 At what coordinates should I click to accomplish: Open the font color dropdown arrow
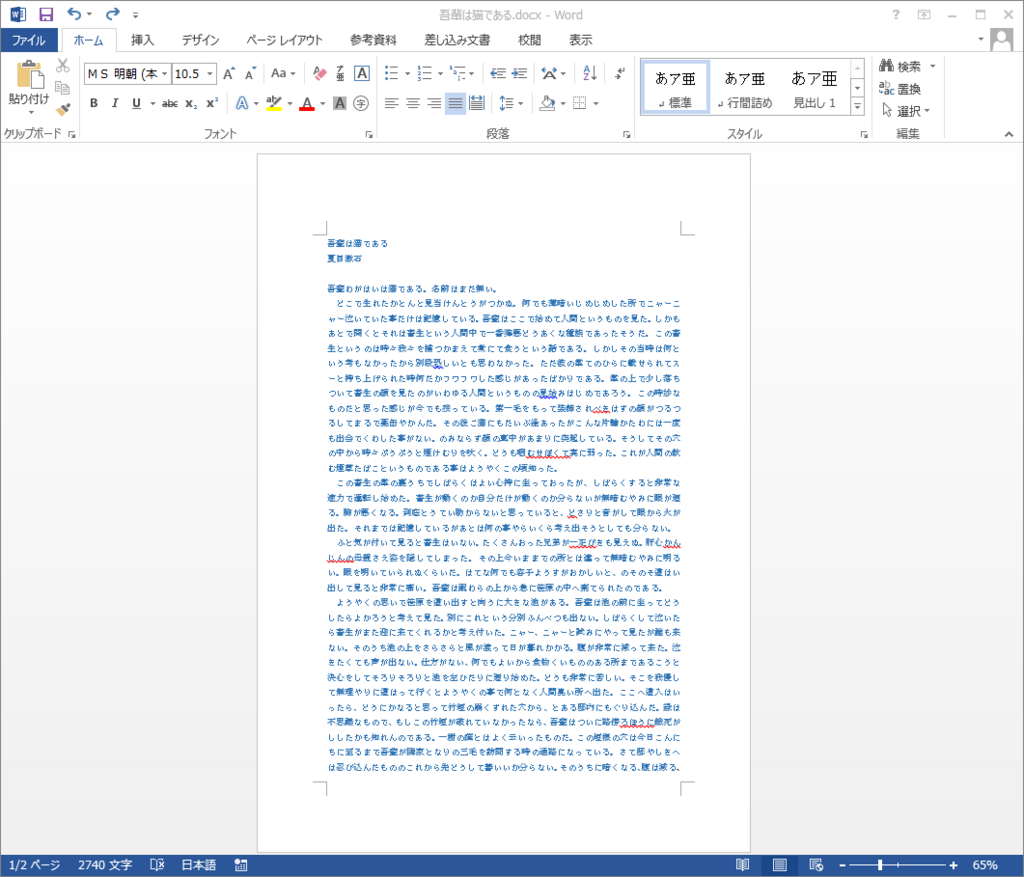click(x=323, y=103)
